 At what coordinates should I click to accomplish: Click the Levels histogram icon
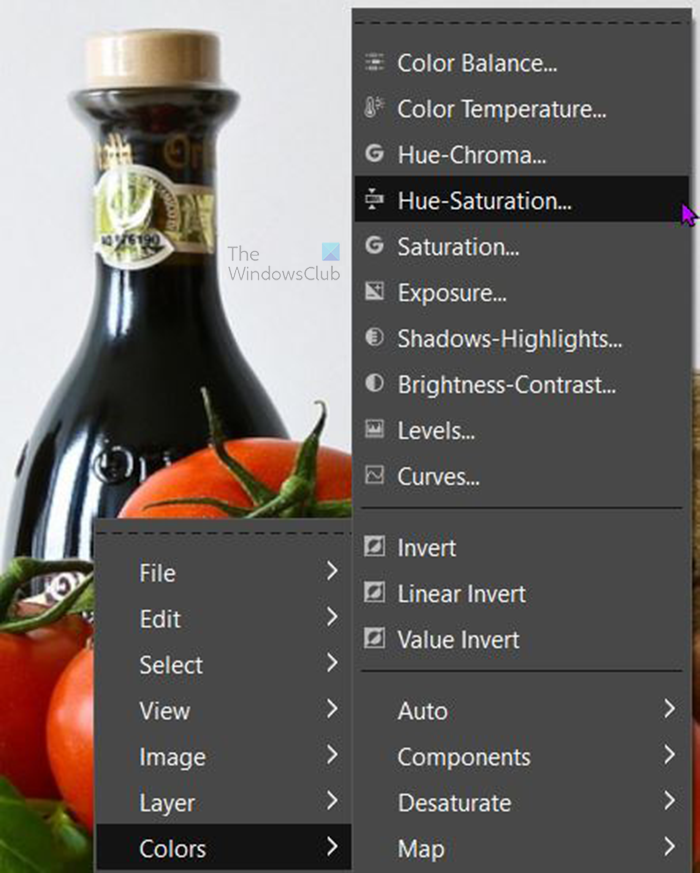[376, 431]
